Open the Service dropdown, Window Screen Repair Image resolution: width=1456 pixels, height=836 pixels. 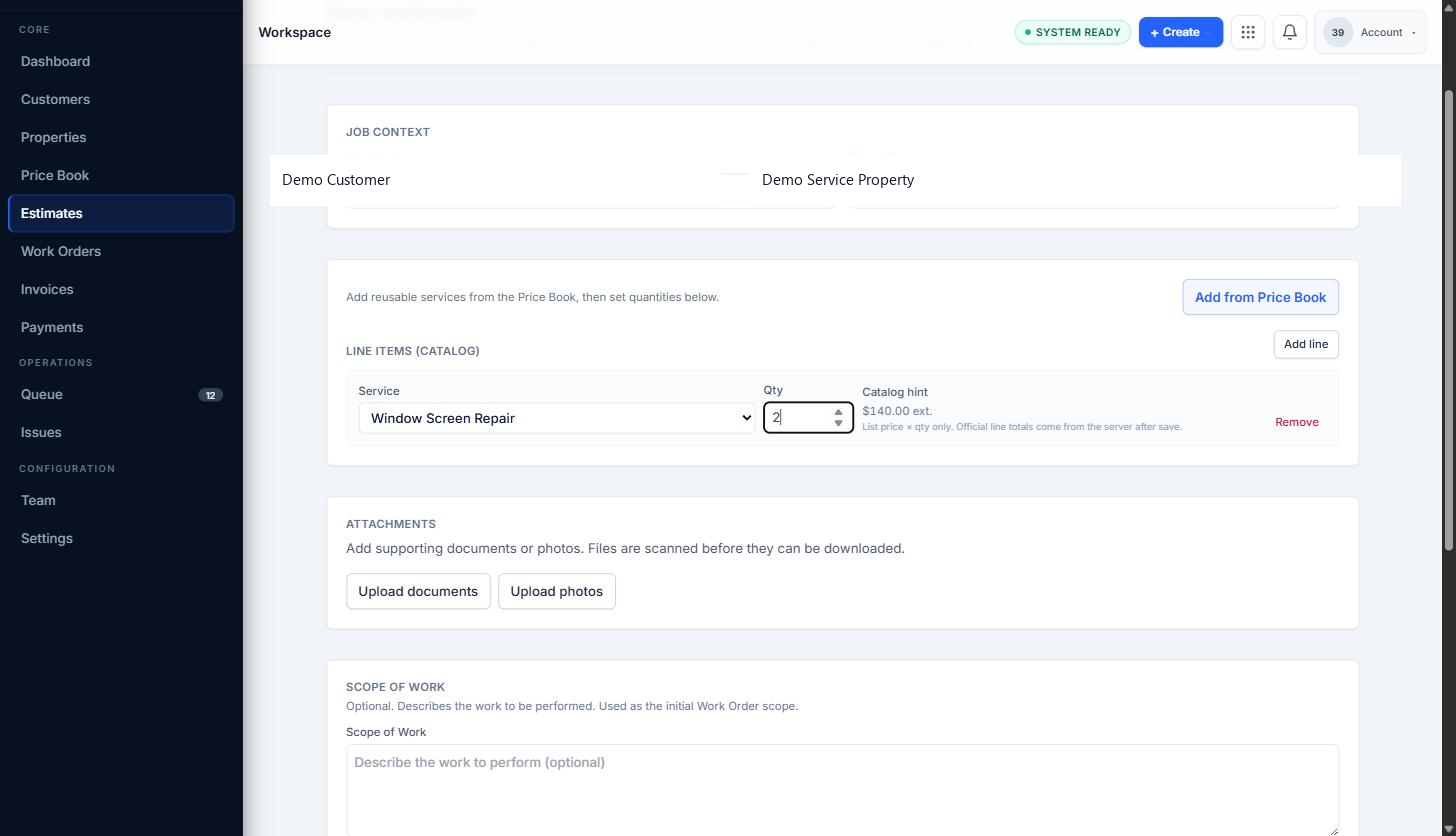click(557, 418)
